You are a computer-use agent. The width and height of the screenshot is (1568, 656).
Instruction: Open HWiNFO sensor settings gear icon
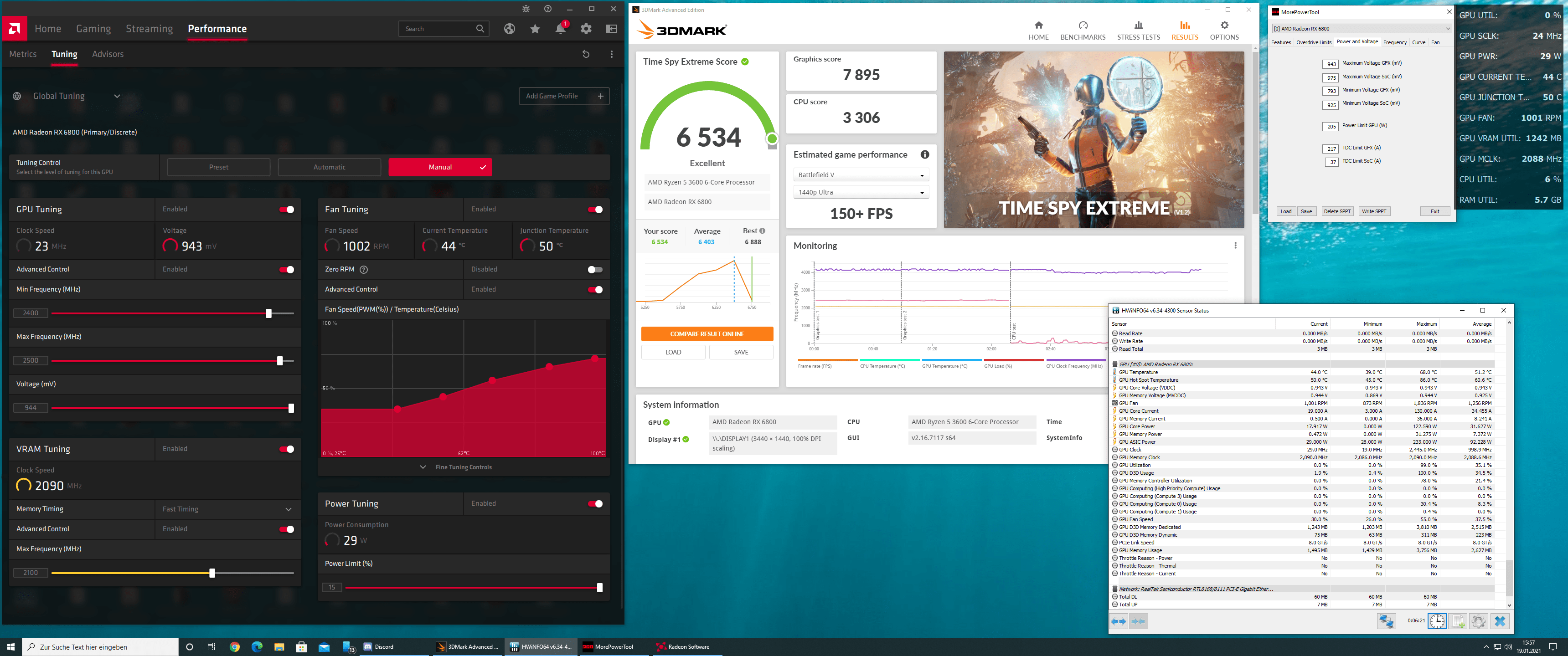[x=1479, y=621]
